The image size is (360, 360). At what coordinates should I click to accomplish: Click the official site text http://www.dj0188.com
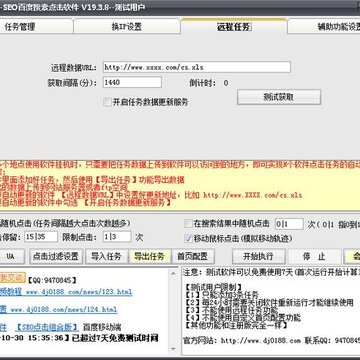point(261,341)
